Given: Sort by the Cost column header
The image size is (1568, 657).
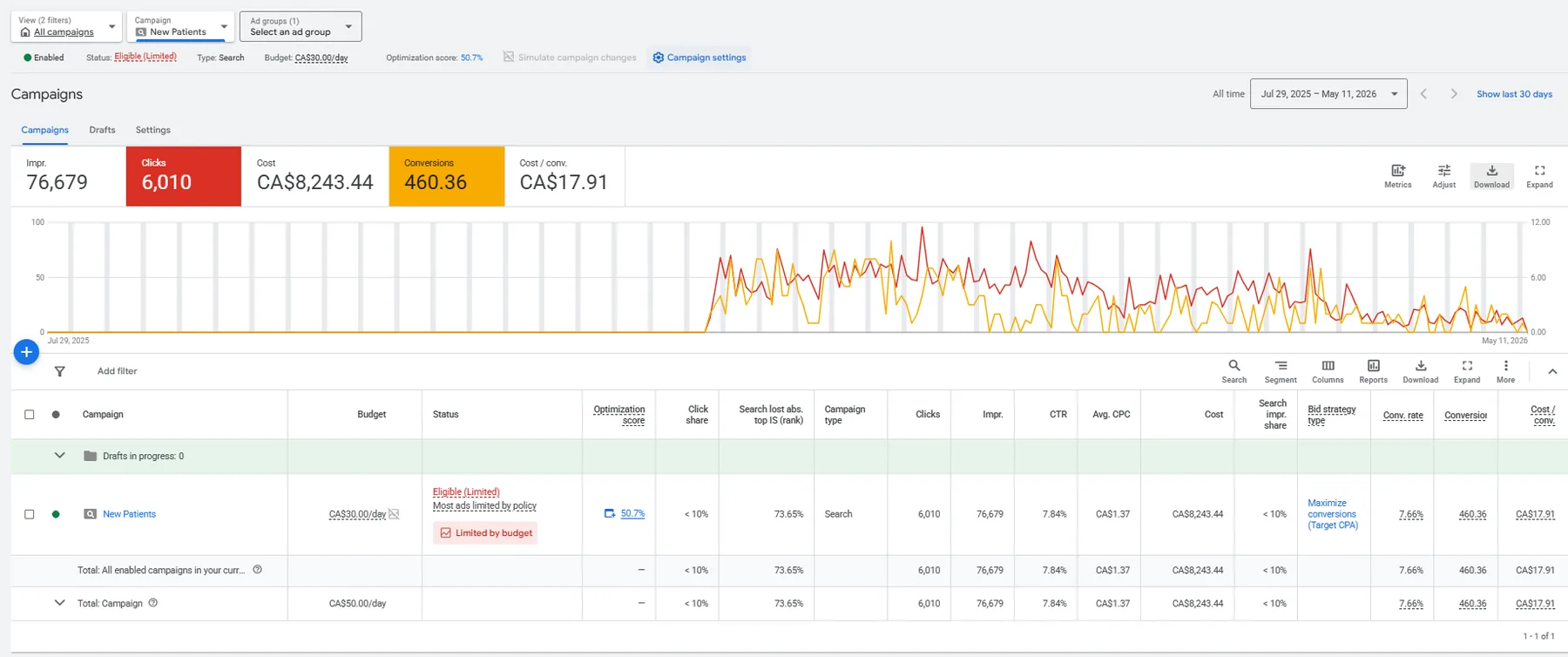Looking at the screenshot, I should tap(1213, 415).
